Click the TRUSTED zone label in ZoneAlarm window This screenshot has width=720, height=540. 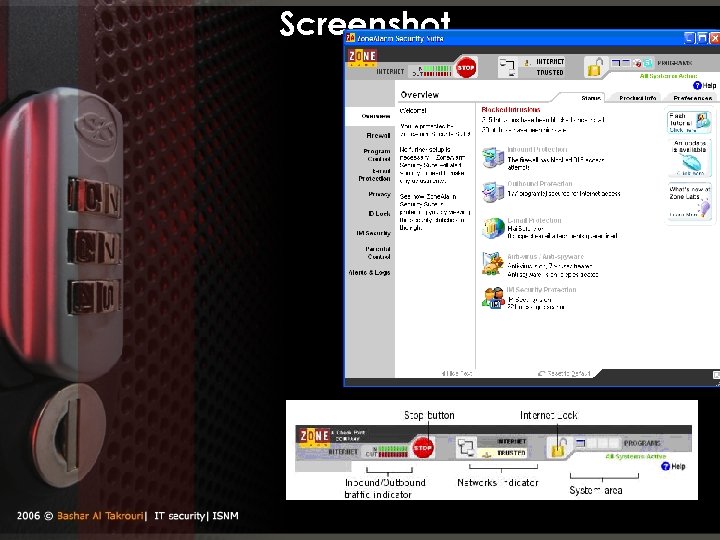[550, 73]
